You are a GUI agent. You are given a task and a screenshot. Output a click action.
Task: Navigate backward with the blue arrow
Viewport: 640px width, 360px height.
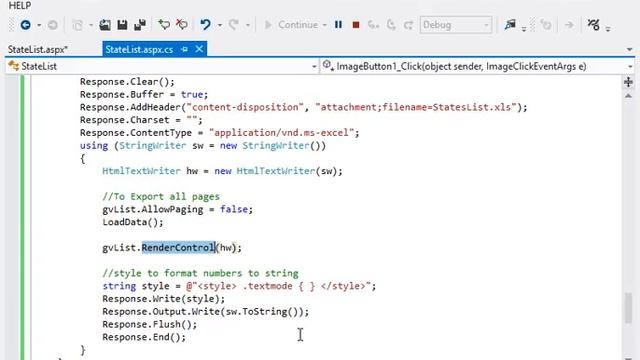tap(25, 25)
